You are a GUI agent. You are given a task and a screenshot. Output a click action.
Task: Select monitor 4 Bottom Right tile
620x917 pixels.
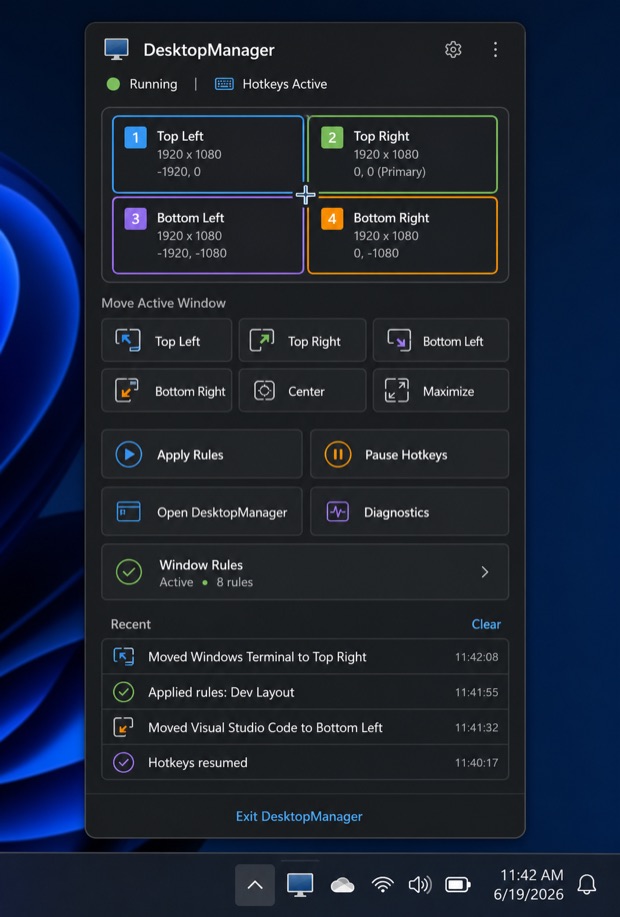click(x=402, y=236)
